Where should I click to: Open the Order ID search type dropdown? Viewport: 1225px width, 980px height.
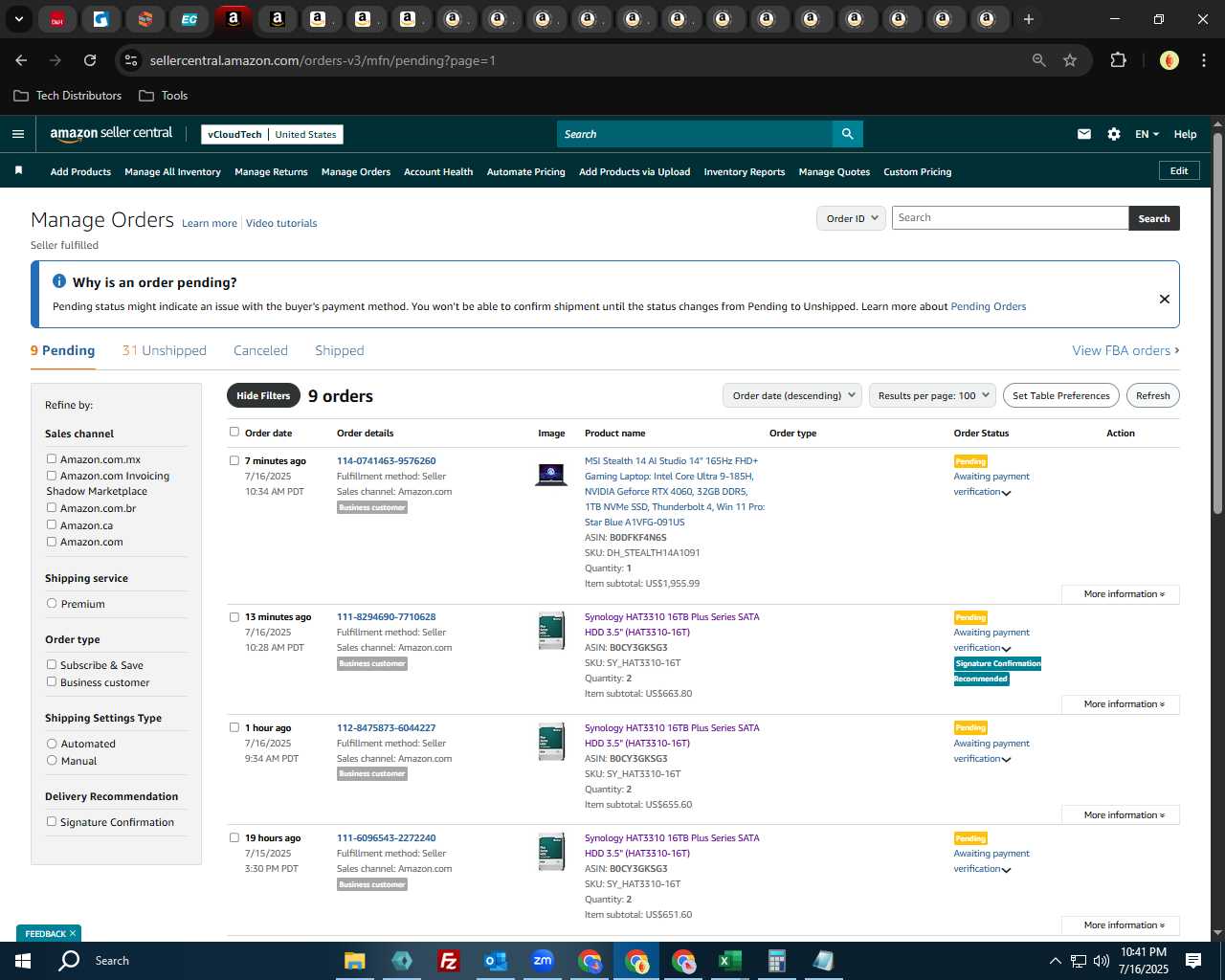pos(850,218)
